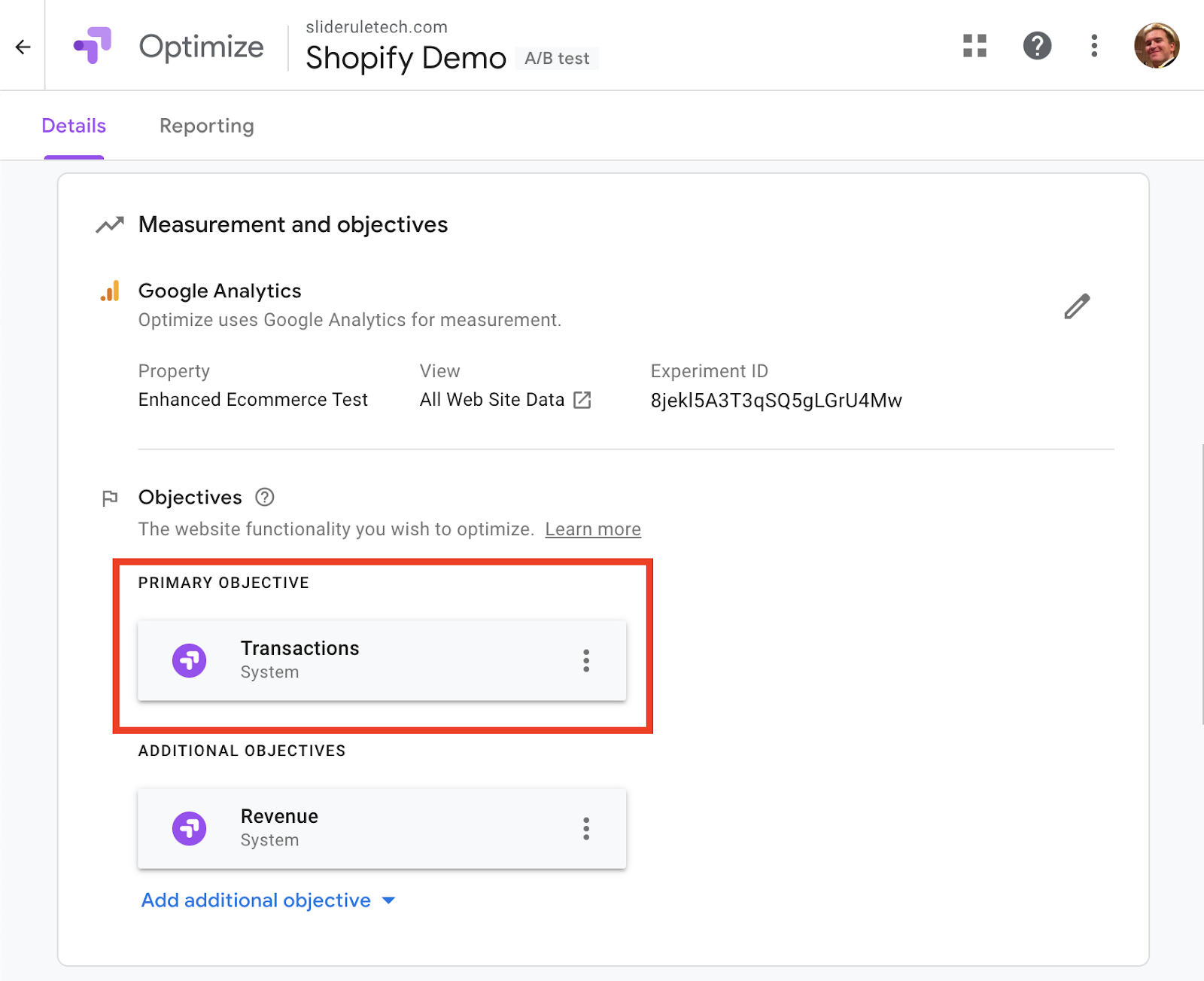Switch to the Reporting tab
The width and height of the screenshot is (1204, 981).
pos(207,126)
